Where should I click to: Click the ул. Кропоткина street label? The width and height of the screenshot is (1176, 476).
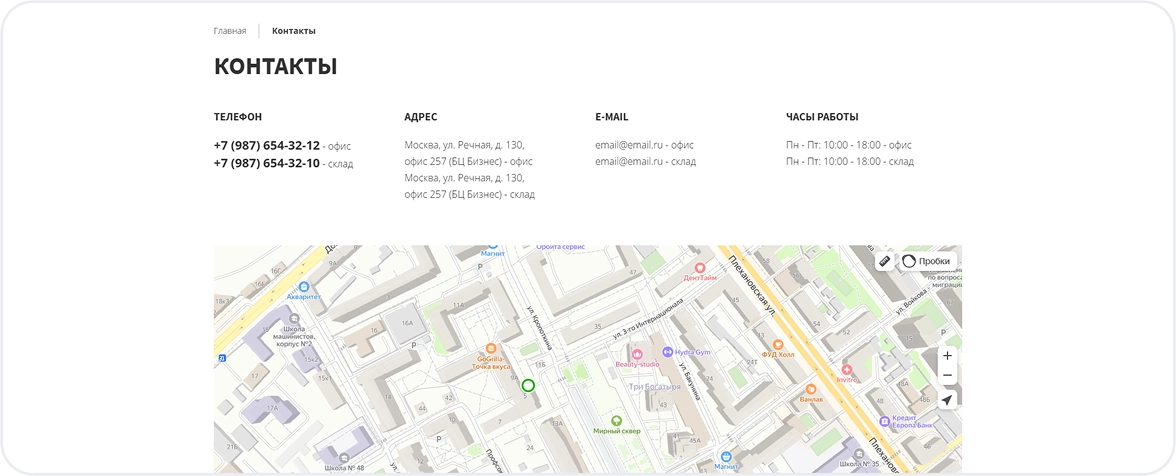click(x=539, y=328)
